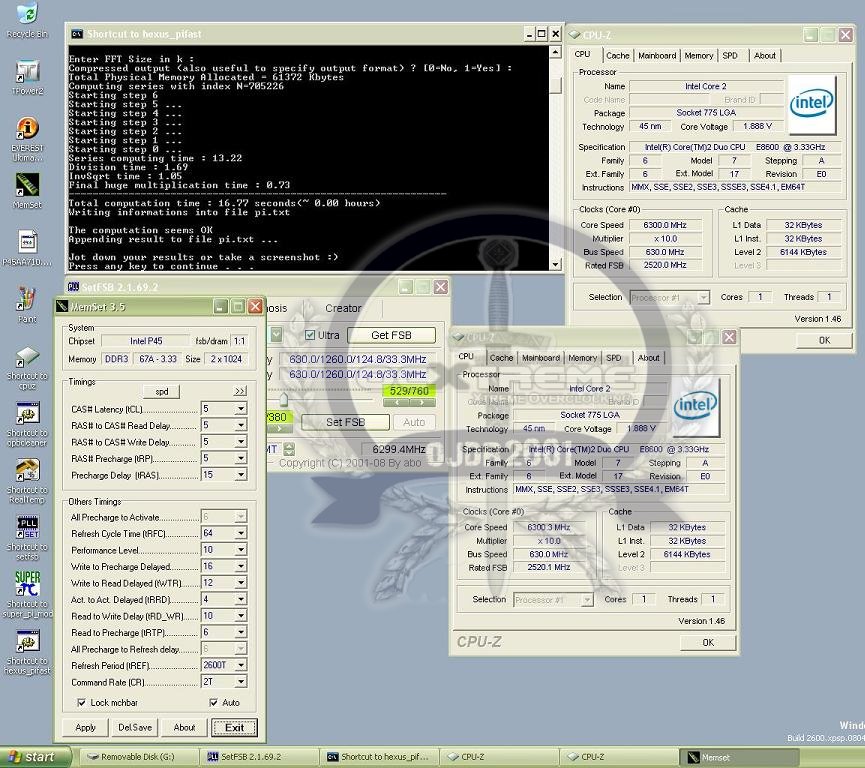
Task: Click OK in lower CPU-Z window
Action: pyautogui.click(x=708, y=642)
